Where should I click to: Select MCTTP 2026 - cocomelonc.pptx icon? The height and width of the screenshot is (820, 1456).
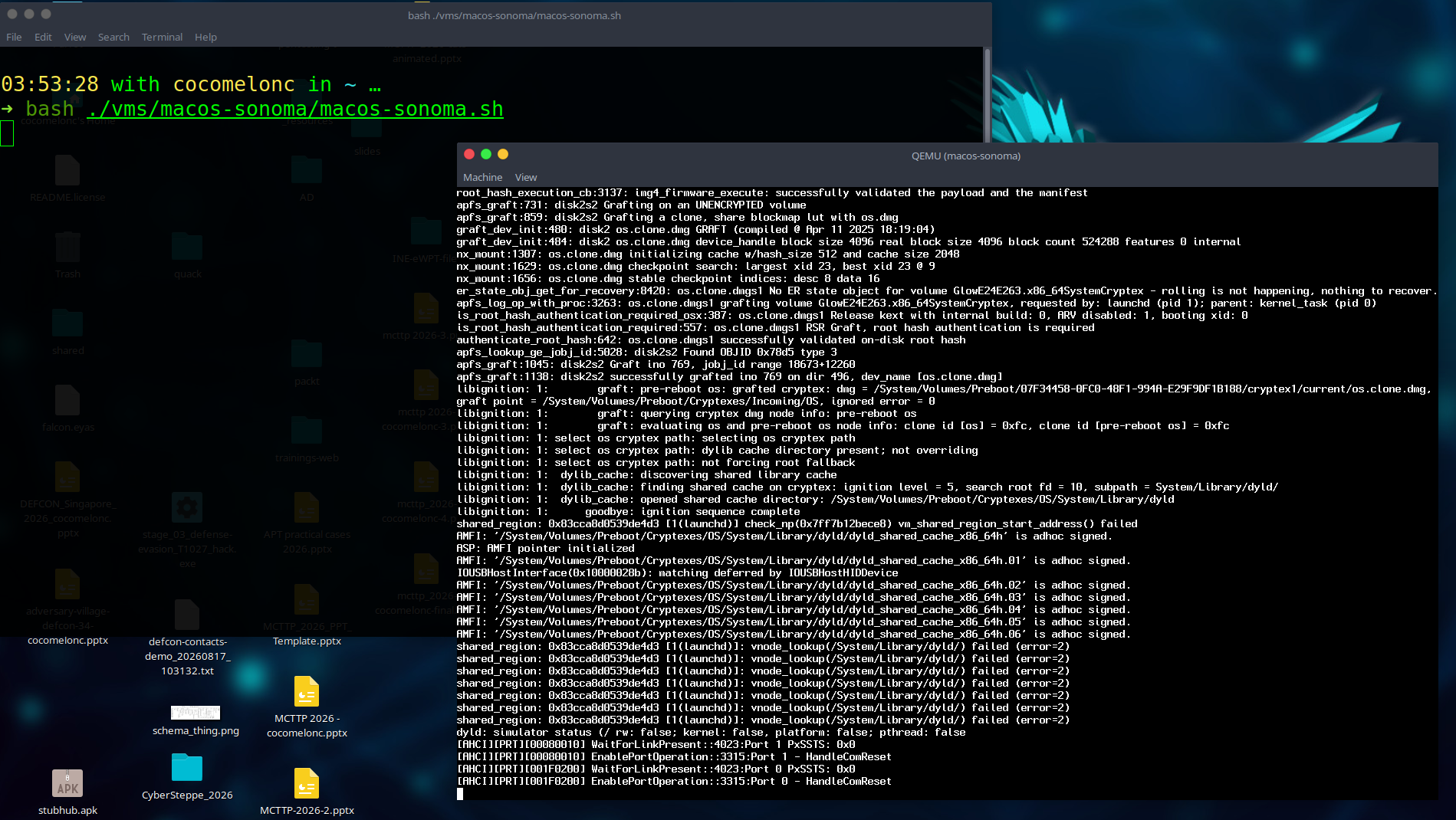[x=307, y=691]
